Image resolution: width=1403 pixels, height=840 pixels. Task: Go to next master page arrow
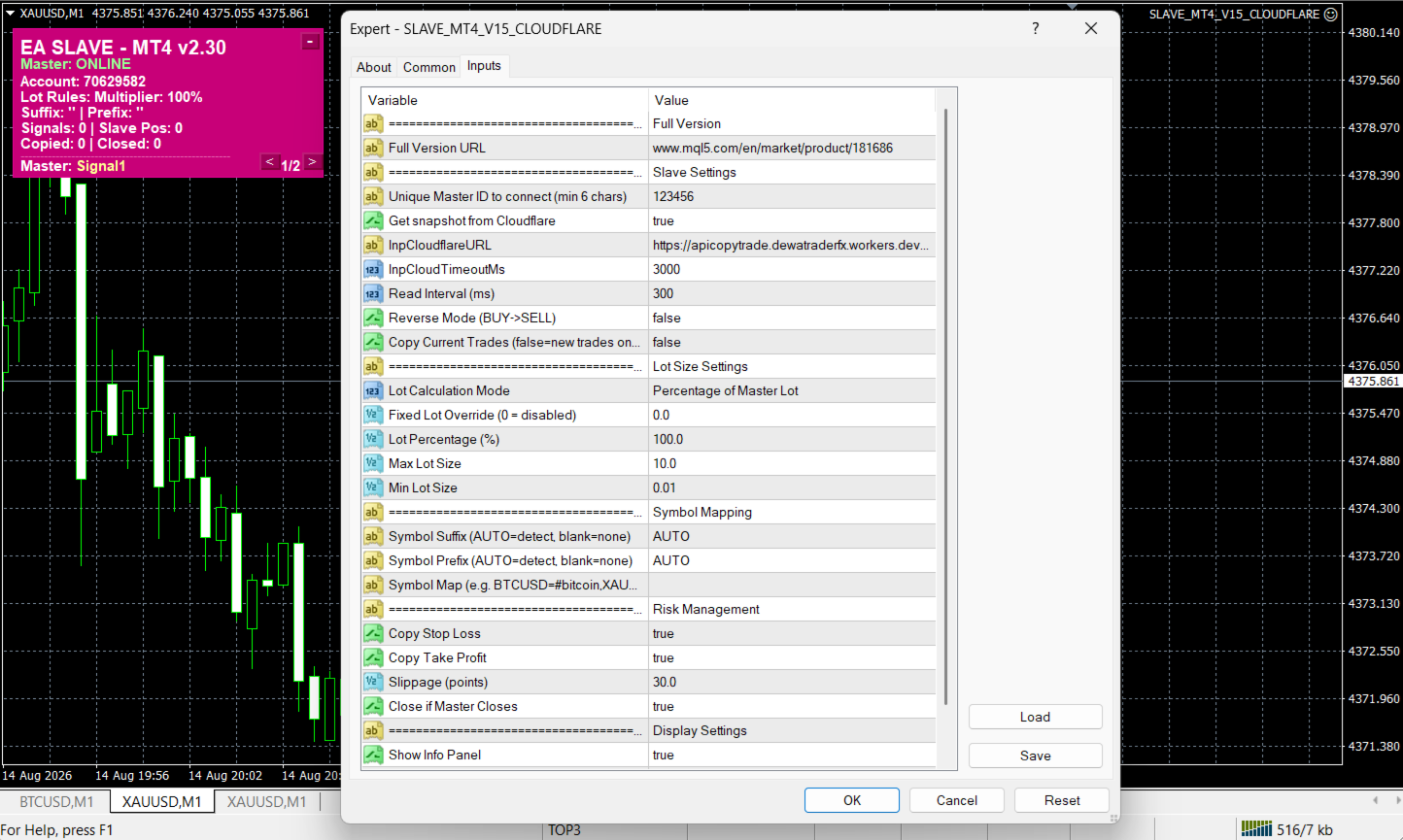click(312, 162)
